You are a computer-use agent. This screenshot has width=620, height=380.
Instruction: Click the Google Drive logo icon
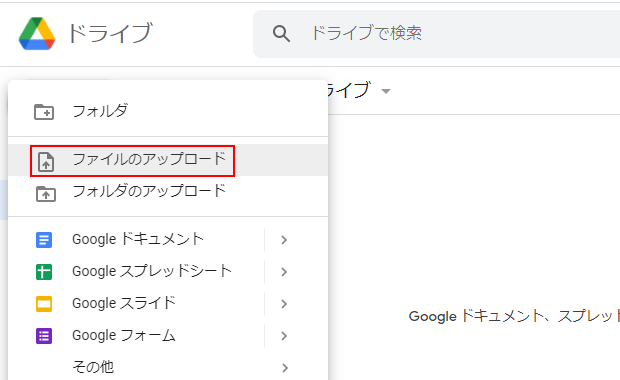(x=37, y=34)
